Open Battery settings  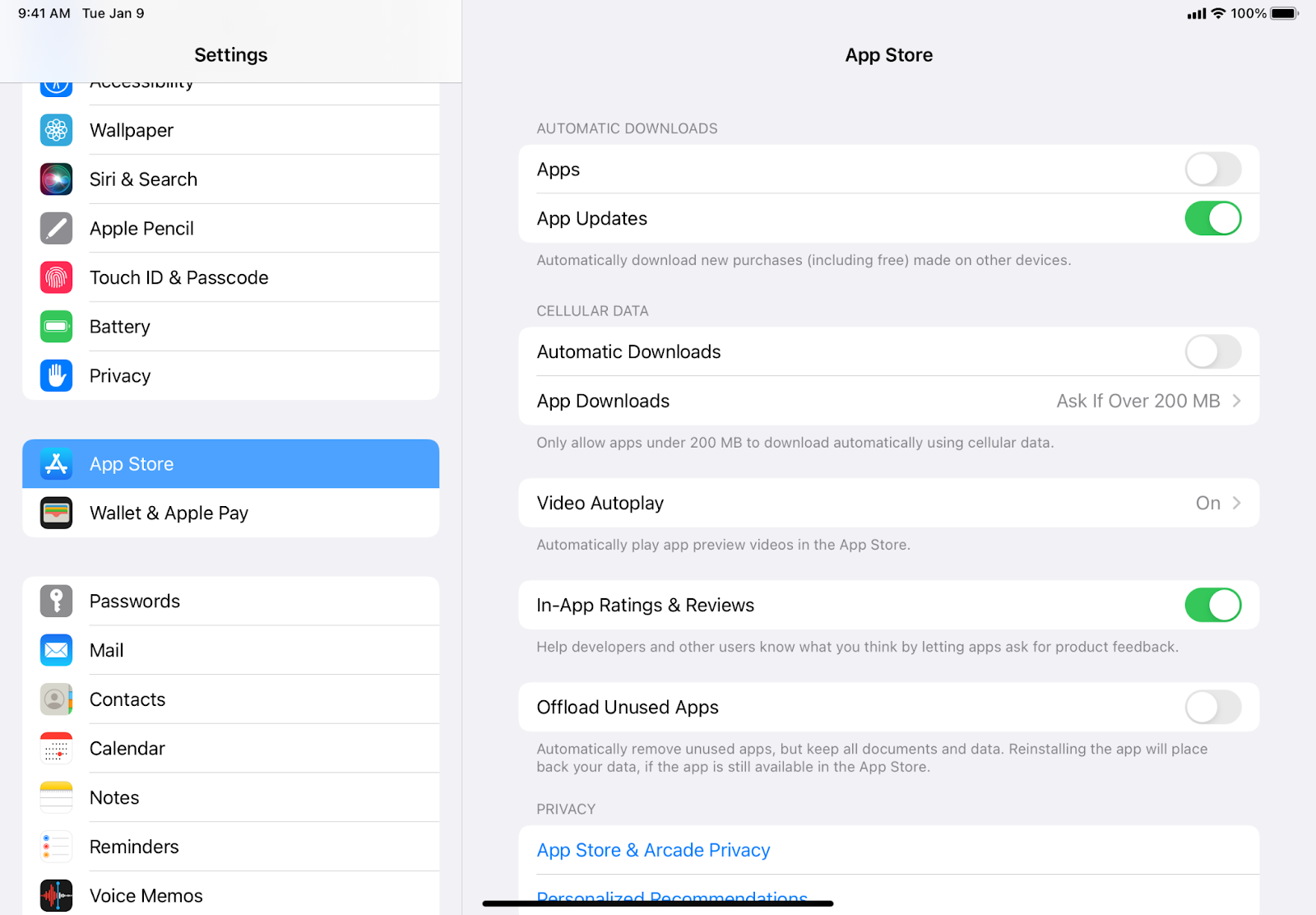tap(231, 327)
